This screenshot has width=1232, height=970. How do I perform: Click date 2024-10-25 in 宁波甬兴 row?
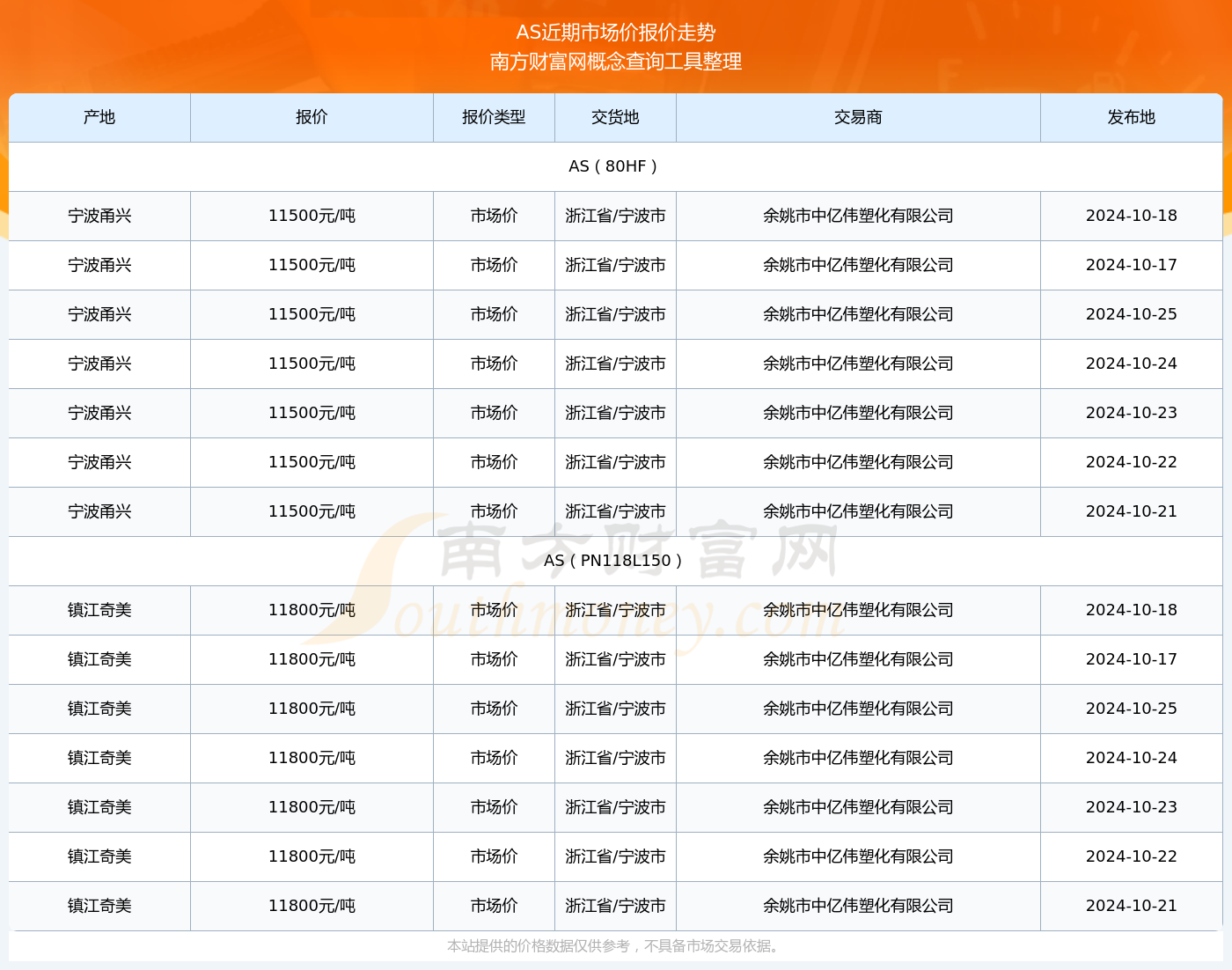(1131, 314)
